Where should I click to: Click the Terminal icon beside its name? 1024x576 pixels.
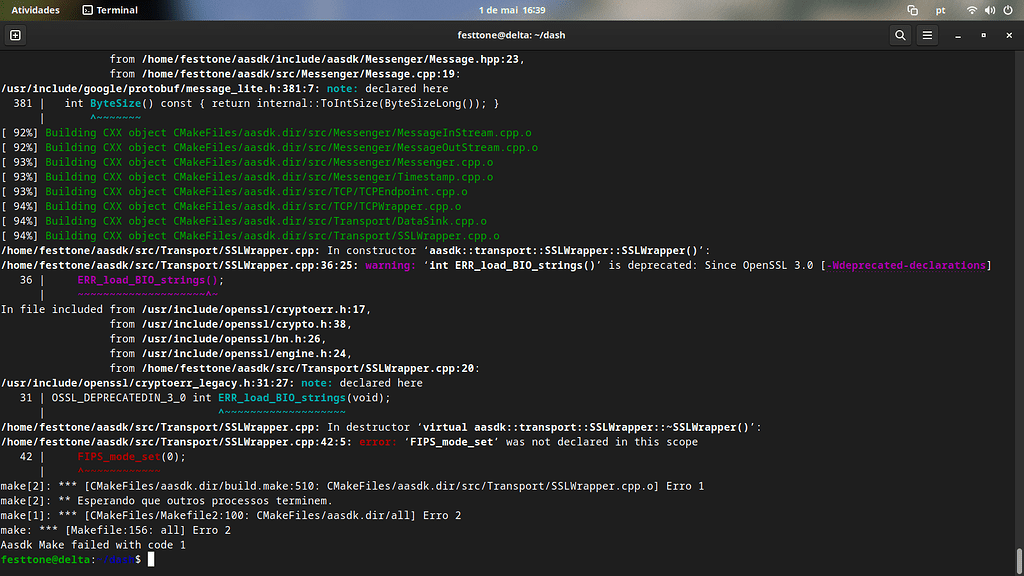pos(89,9)
